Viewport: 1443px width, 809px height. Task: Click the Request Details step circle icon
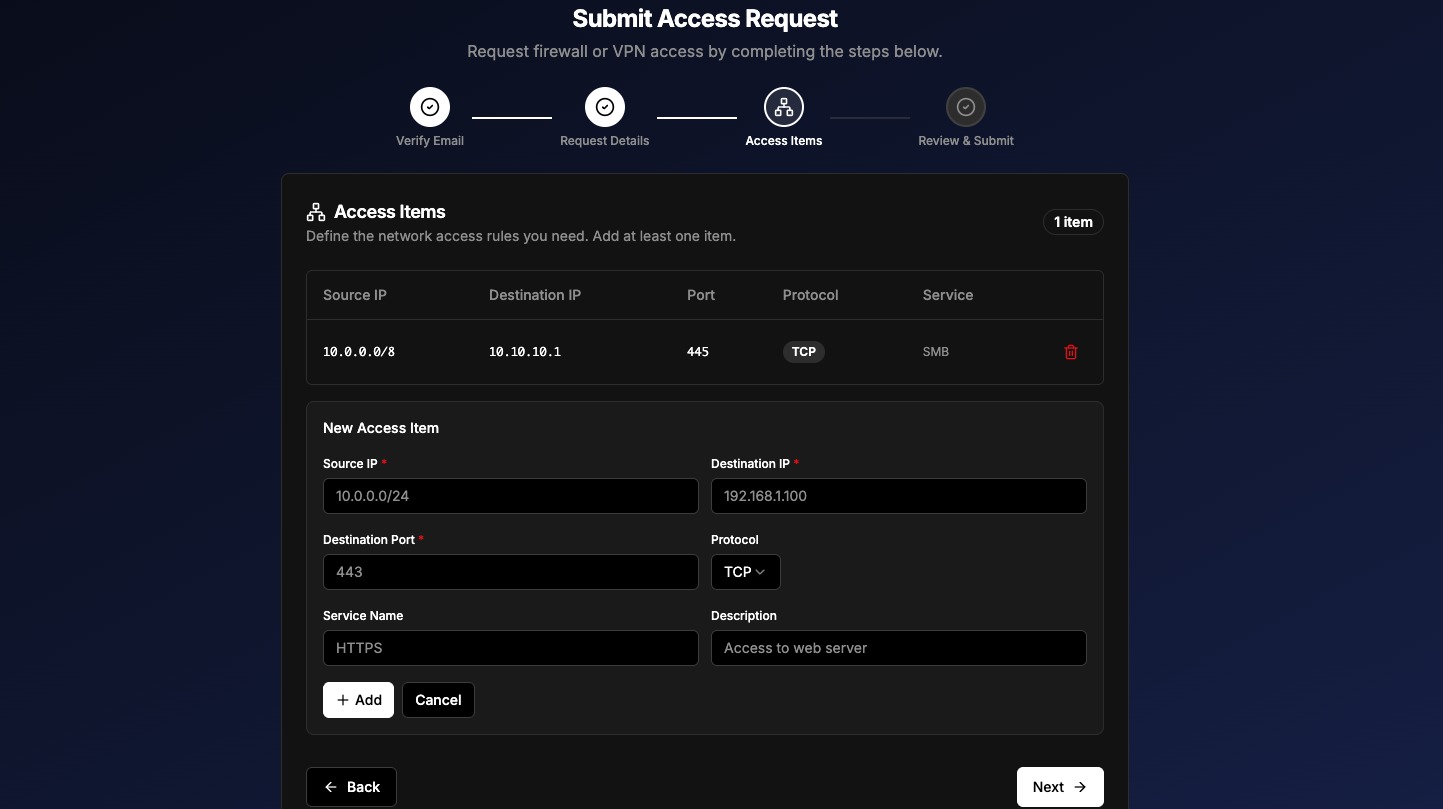point(605,107)
